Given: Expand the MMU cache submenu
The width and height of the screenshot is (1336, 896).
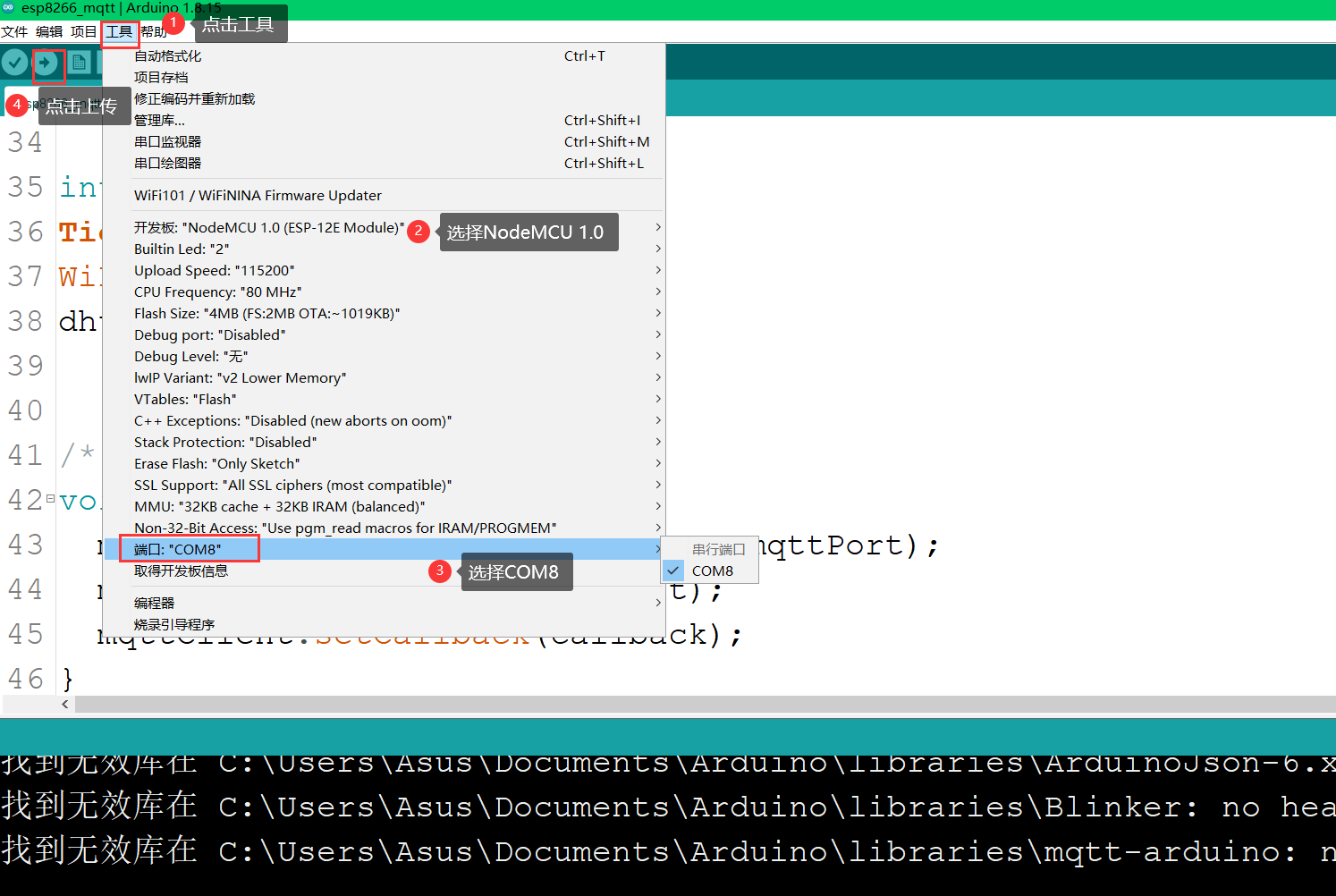Looking at the screenshot, I should pyautogui.click(x=385, y=507).
